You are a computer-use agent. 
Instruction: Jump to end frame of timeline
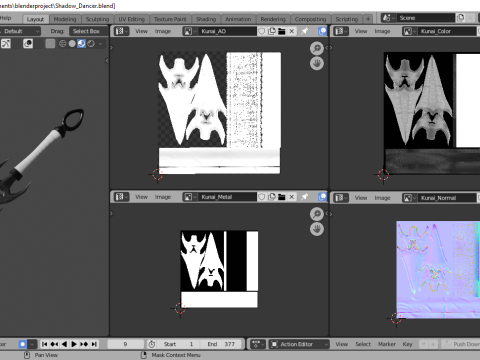94,344
